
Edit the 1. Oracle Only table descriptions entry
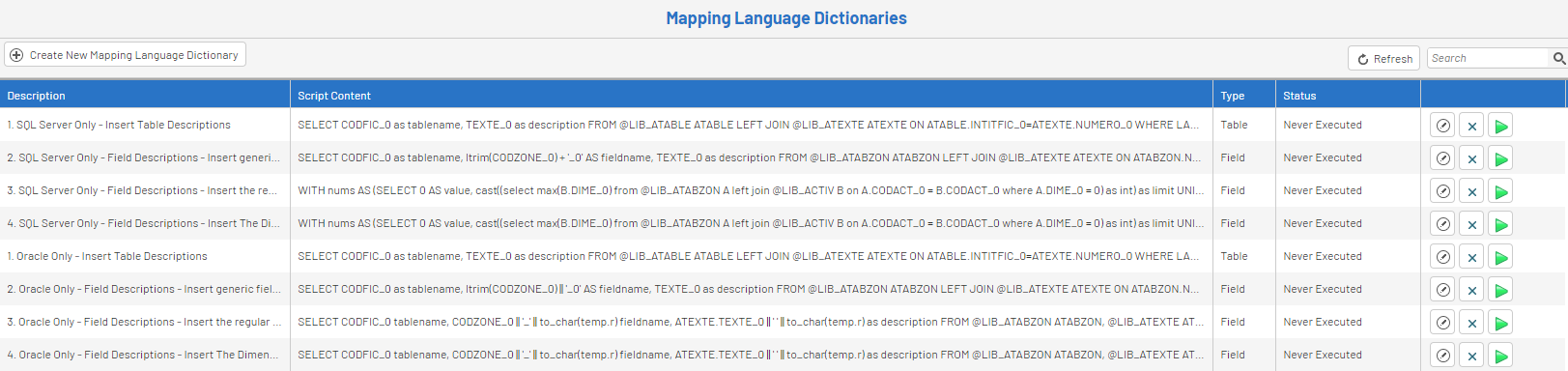point(1442,257)
